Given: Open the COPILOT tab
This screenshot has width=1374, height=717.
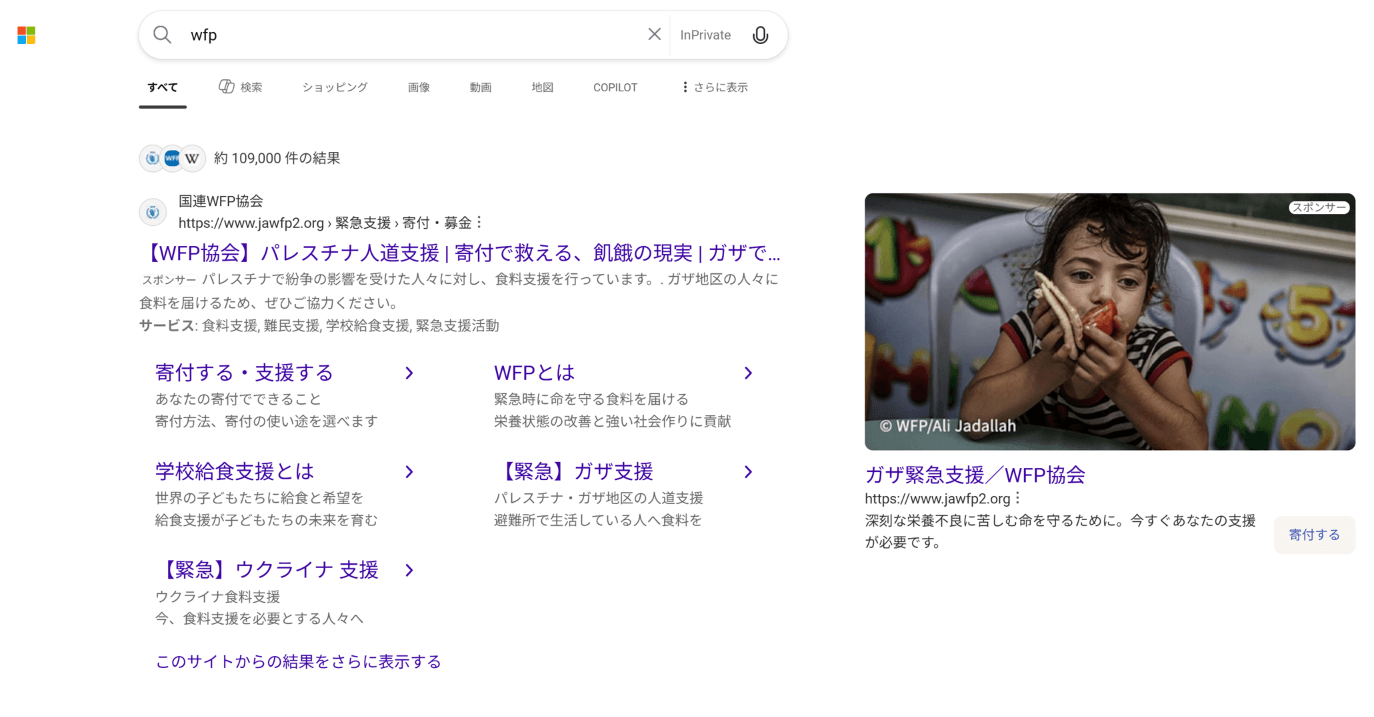Looking at the screenshot, I should click(x=615, y=87).
